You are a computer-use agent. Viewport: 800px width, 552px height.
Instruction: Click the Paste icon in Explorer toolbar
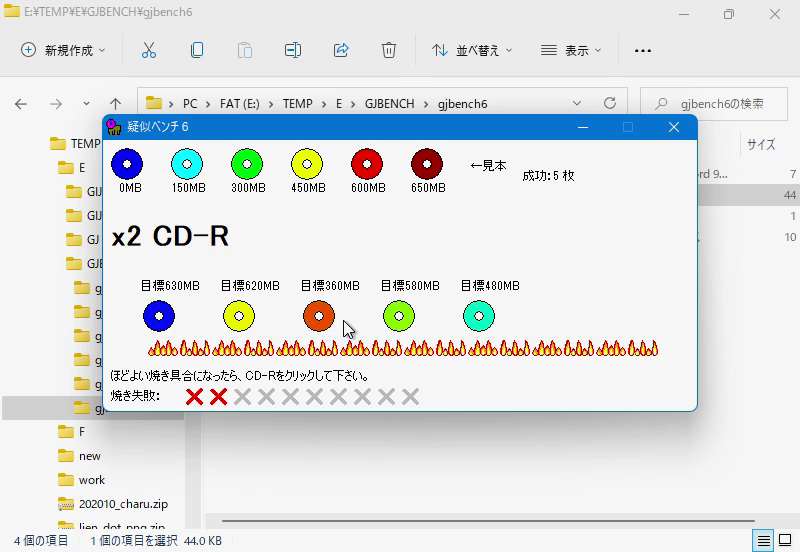(245, 50)
